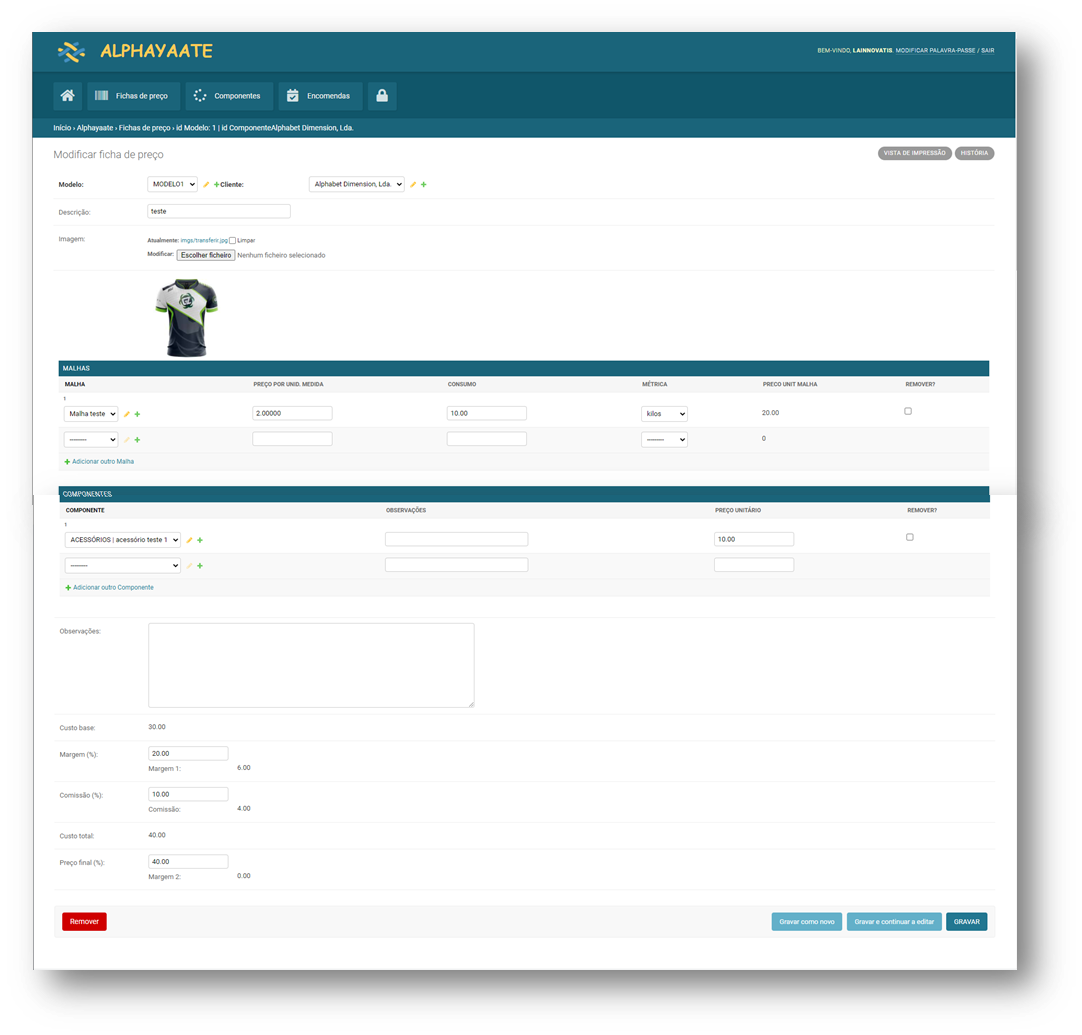Edit acessório teste 1 component pencil icon
Screen dimensions: 1082x1035
[189, 540]
